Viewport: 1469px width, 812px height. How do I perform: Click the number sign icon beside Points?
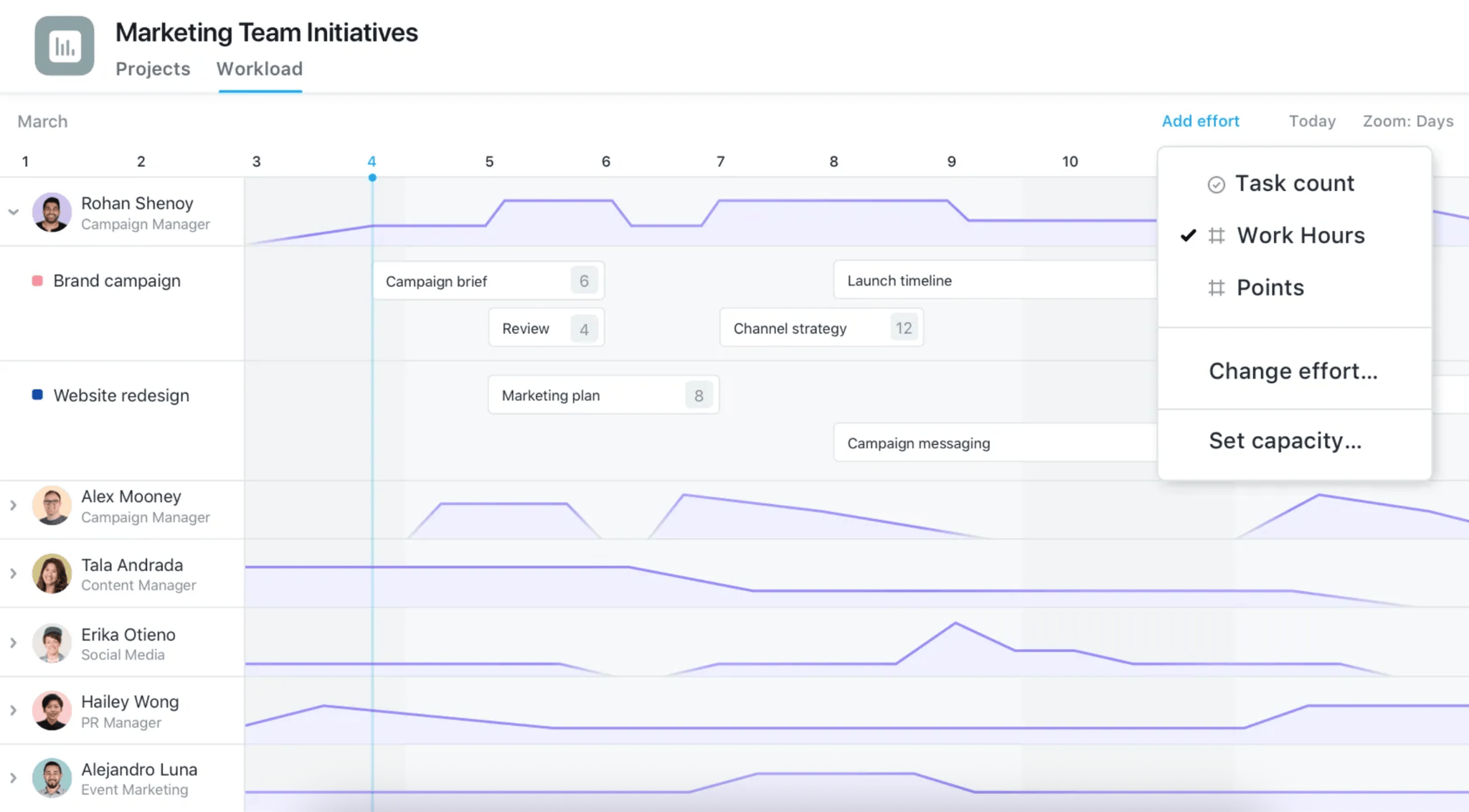coord(1215,287)
